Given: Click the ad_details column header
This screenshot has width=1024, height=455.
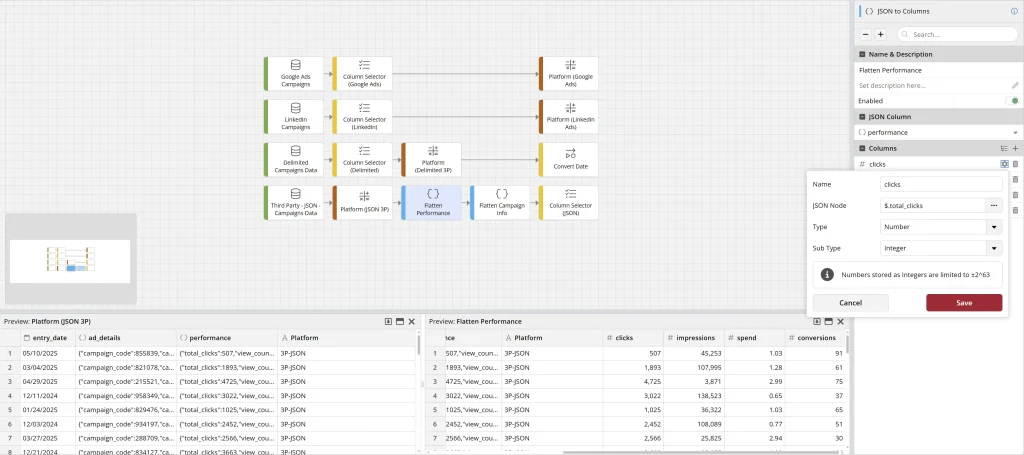Looking at the screenshot, I should tap(126, 337).
